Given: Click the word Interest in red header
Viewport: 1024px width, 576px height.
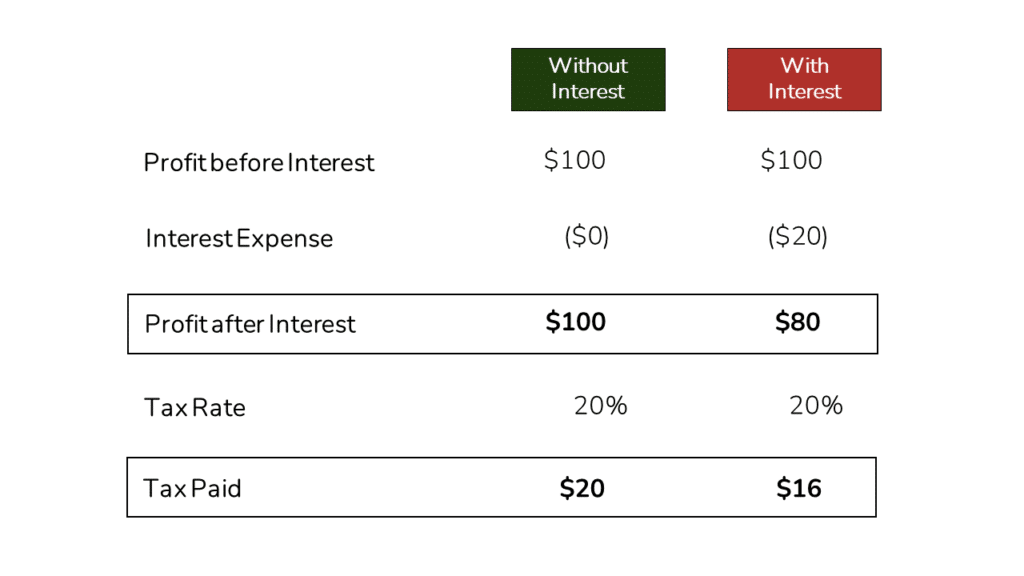Looking at the screenshot, I should (x=804, y=92).
